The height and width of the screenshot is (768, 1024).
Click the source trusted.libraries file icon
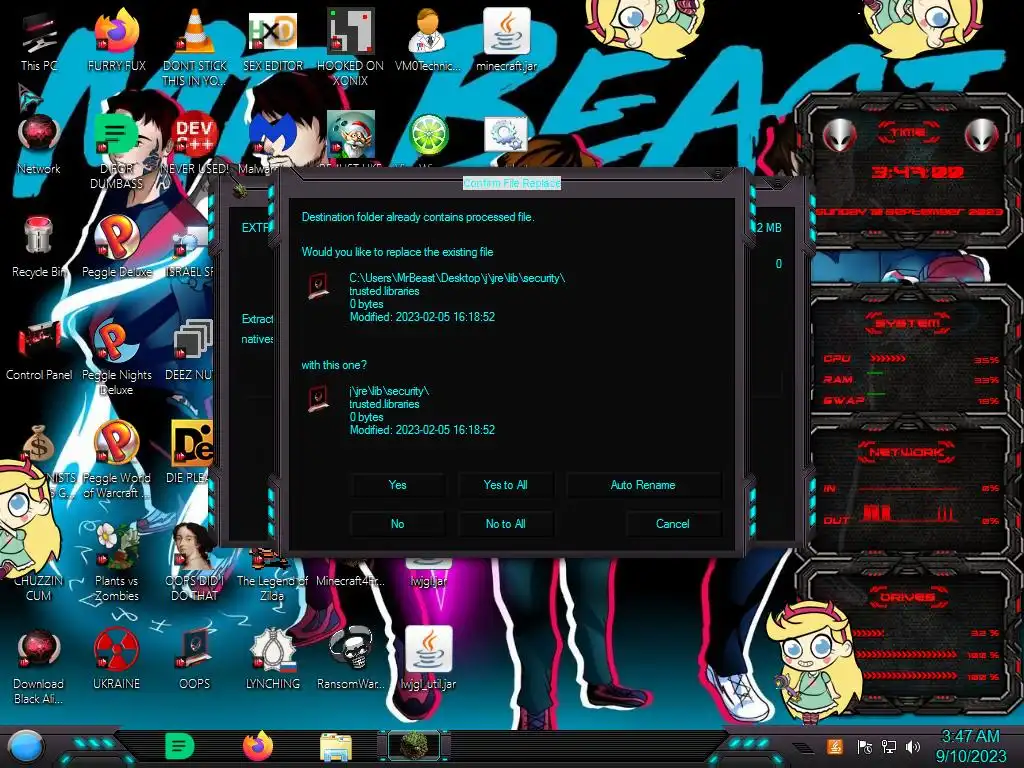coord(318,398)
